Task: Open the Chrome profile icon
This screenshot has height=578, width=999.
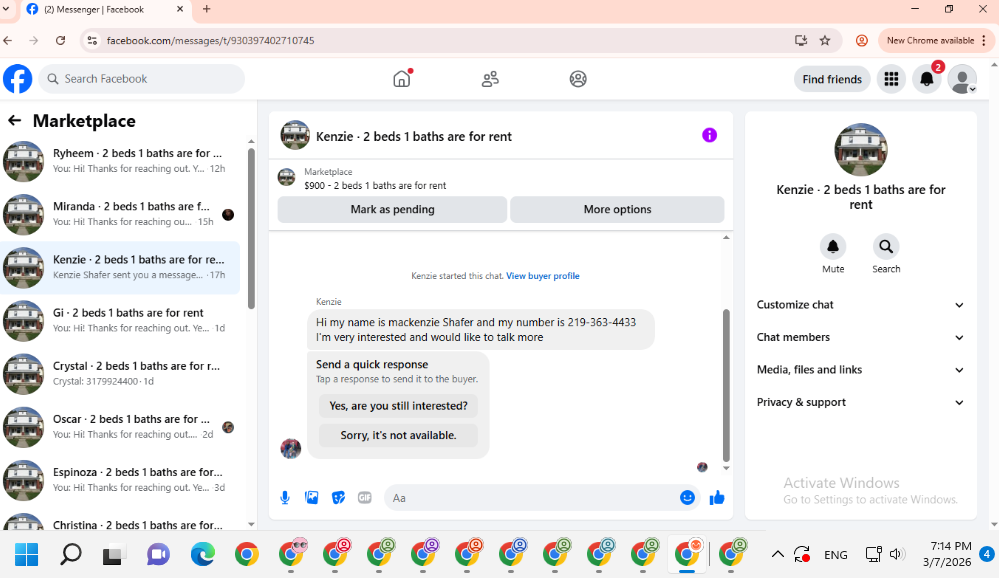Action: point(861,40)
